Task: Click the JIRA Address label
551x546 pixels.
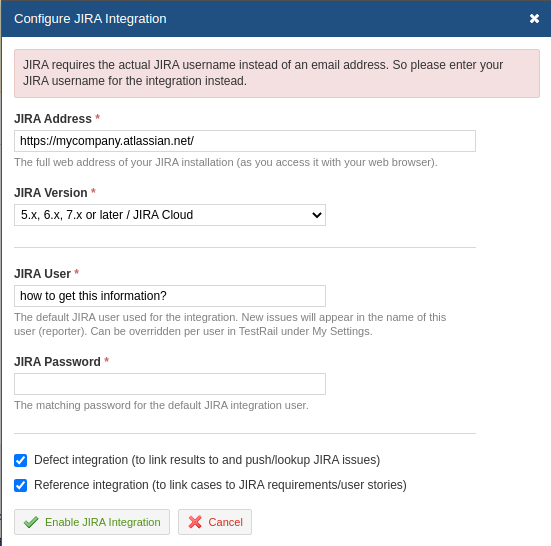Action: [x=53, y=119]
